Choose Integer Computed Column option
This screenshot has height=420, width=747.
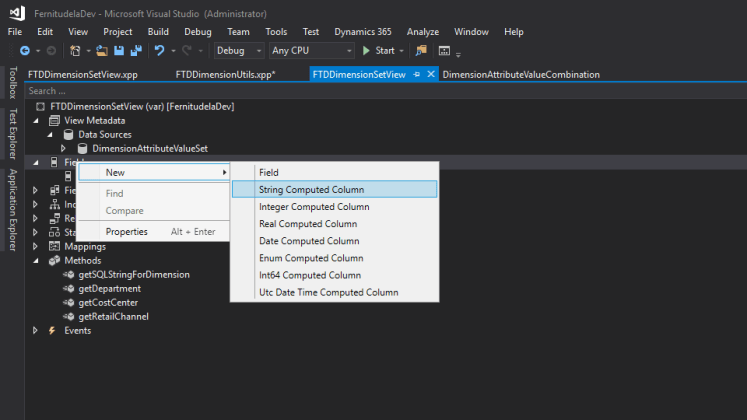click(334, 207)
